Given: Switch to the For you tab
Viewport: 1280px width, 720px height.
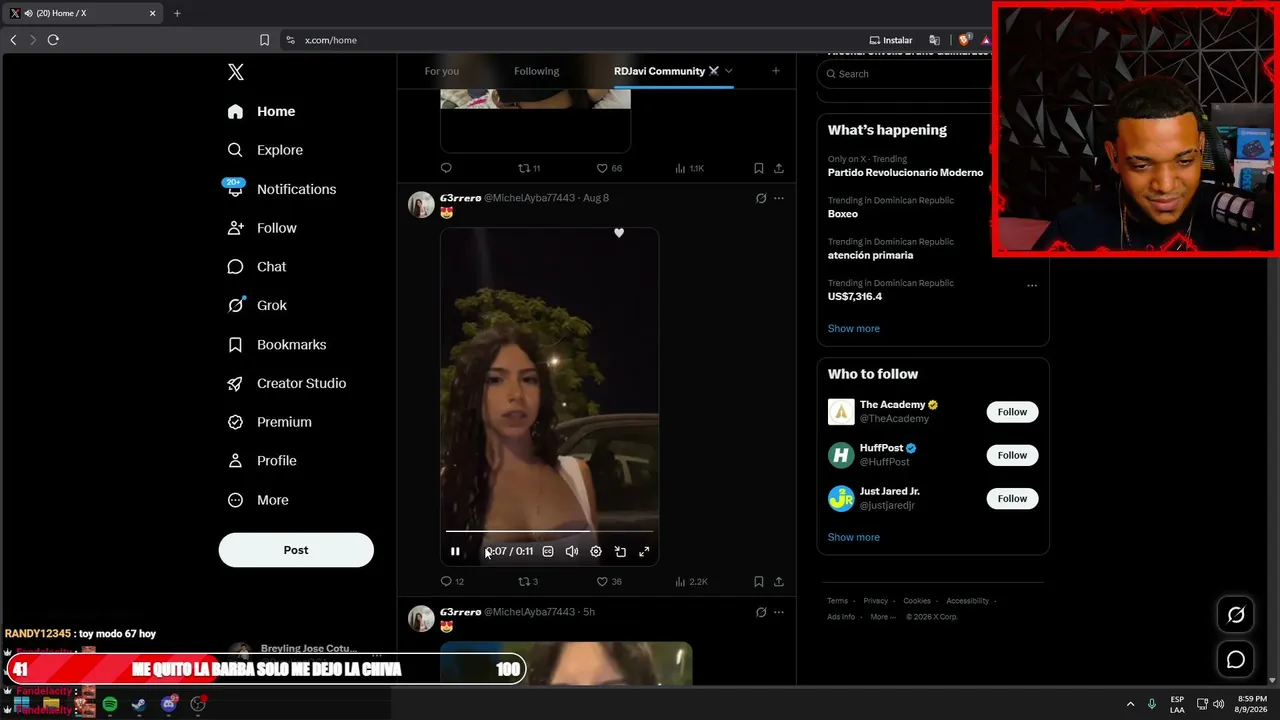Looking at the screenshot, I should [442, 71].
